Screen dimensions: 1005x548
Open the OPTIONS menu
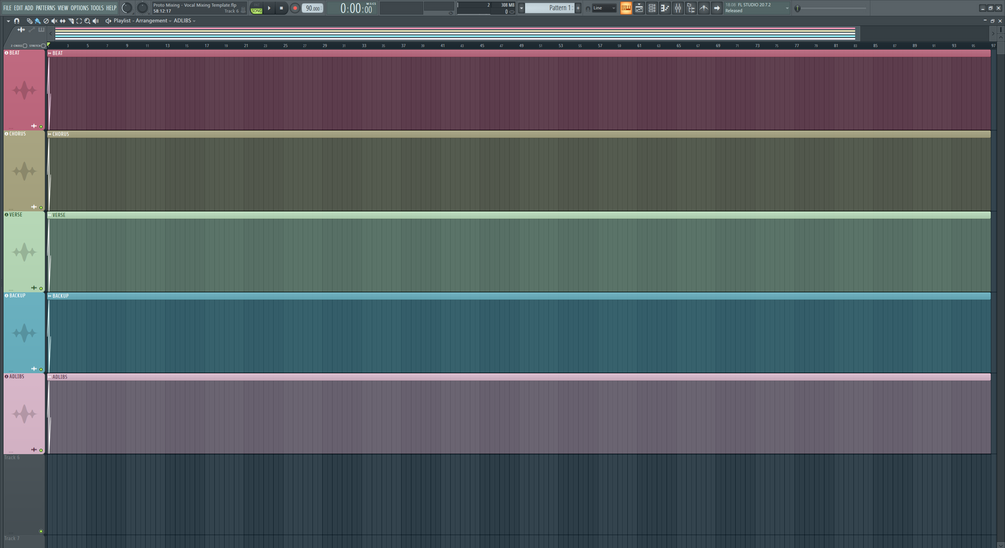79,8
